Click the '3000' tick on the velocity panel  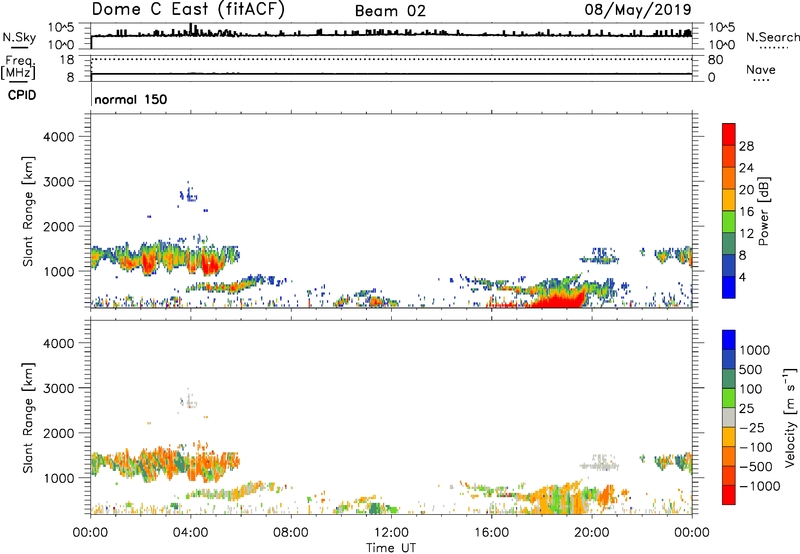pos(58,388)
